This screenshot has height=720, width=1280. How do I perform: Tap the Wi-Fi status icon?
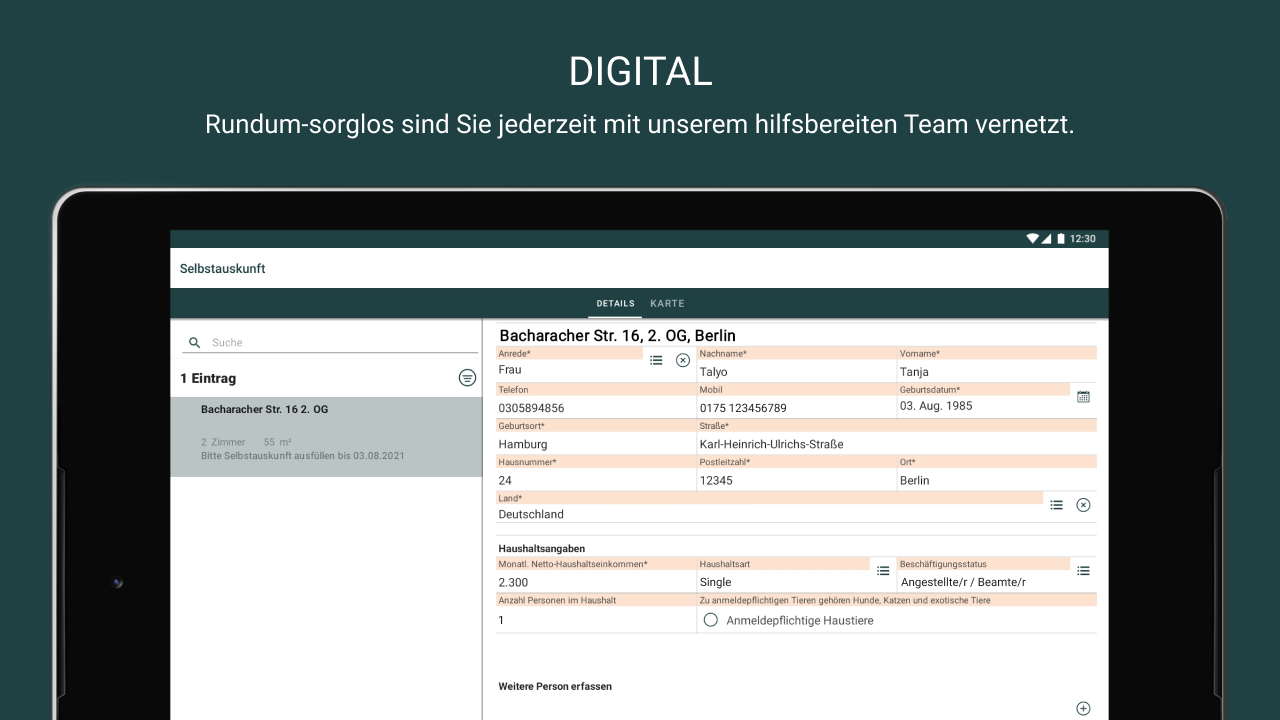point(1032,239)
